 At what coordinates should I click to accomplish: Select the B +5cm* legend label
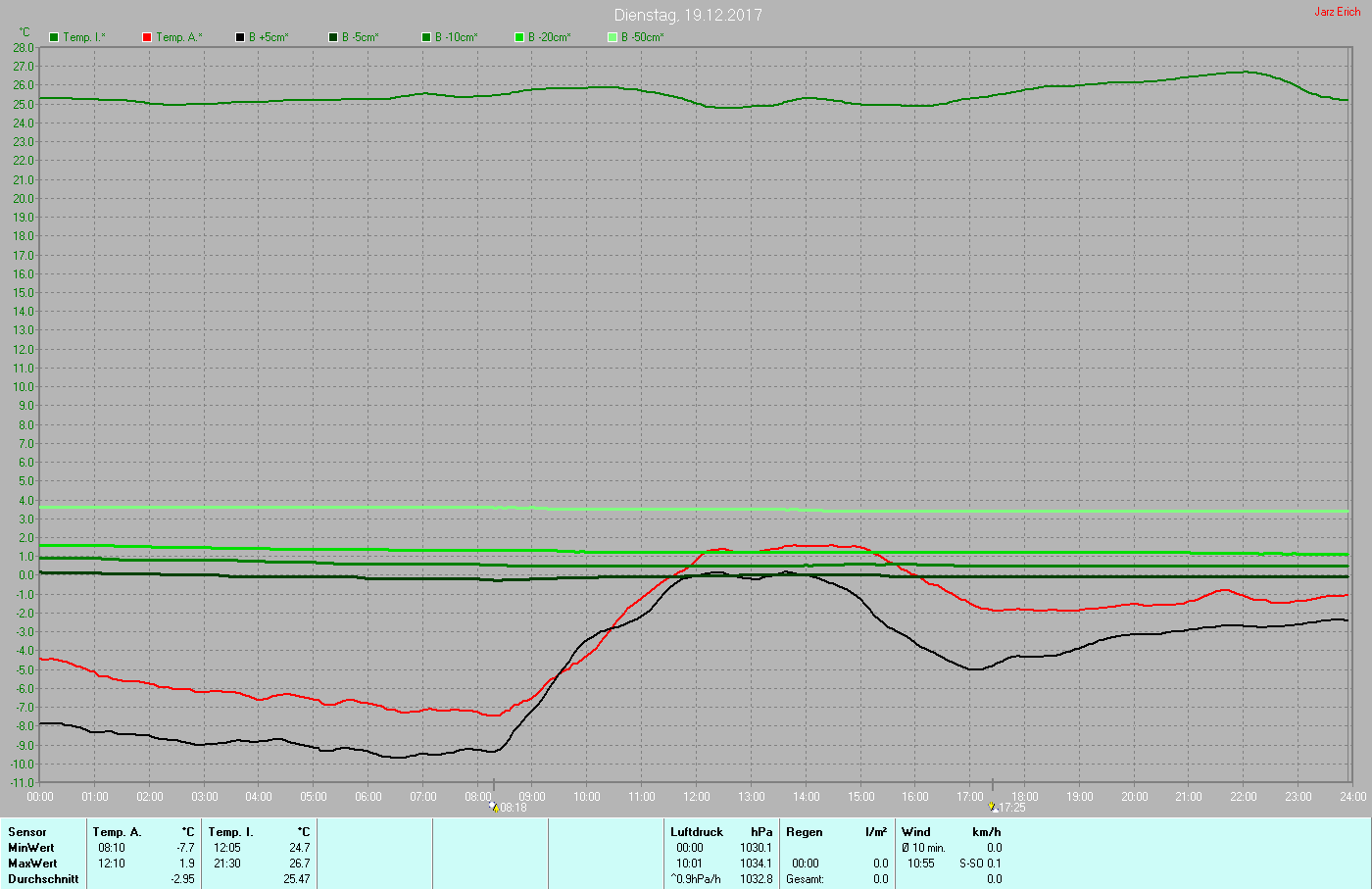[x=269, y=37]
